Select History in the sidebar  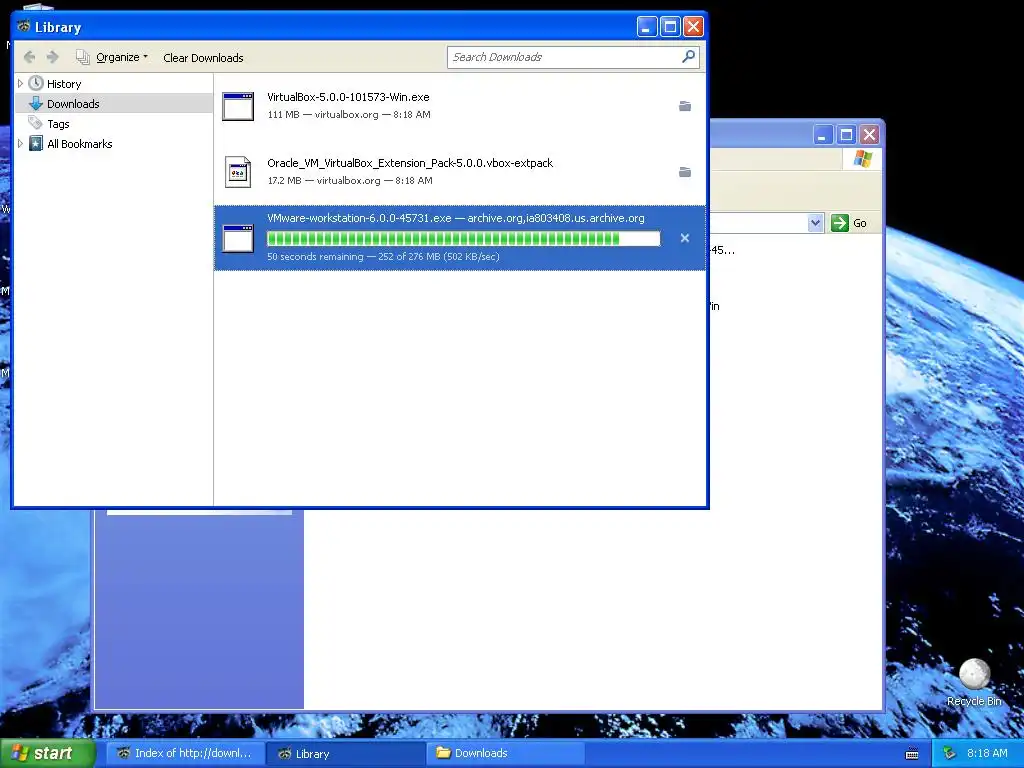(64, 84)
